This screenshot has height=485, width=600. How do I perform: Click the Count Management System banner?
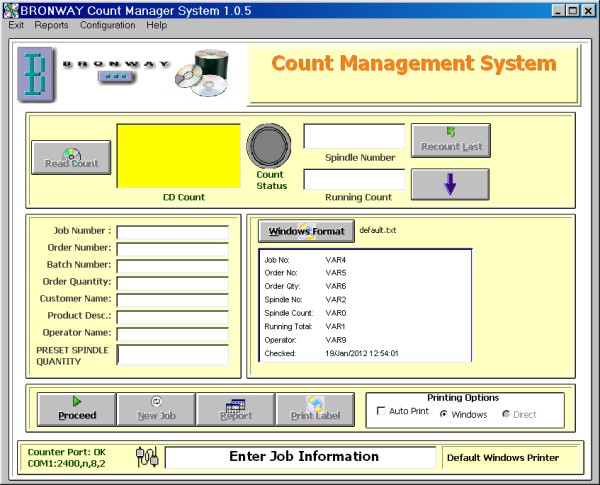click(x=414, y=74)
